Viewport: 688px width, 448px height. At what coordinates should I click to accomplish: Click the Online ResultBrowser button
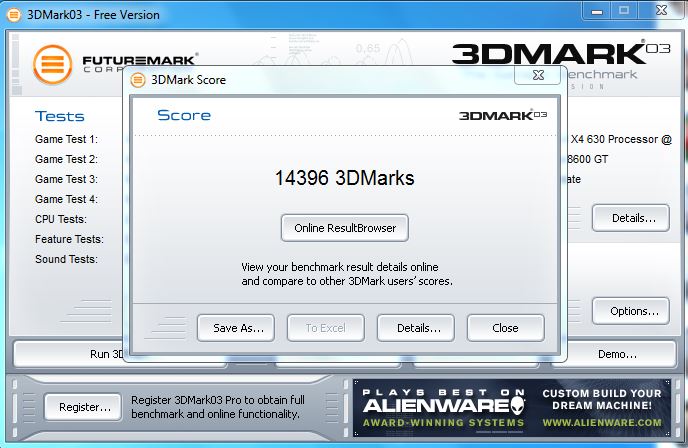tap(344, 228)
